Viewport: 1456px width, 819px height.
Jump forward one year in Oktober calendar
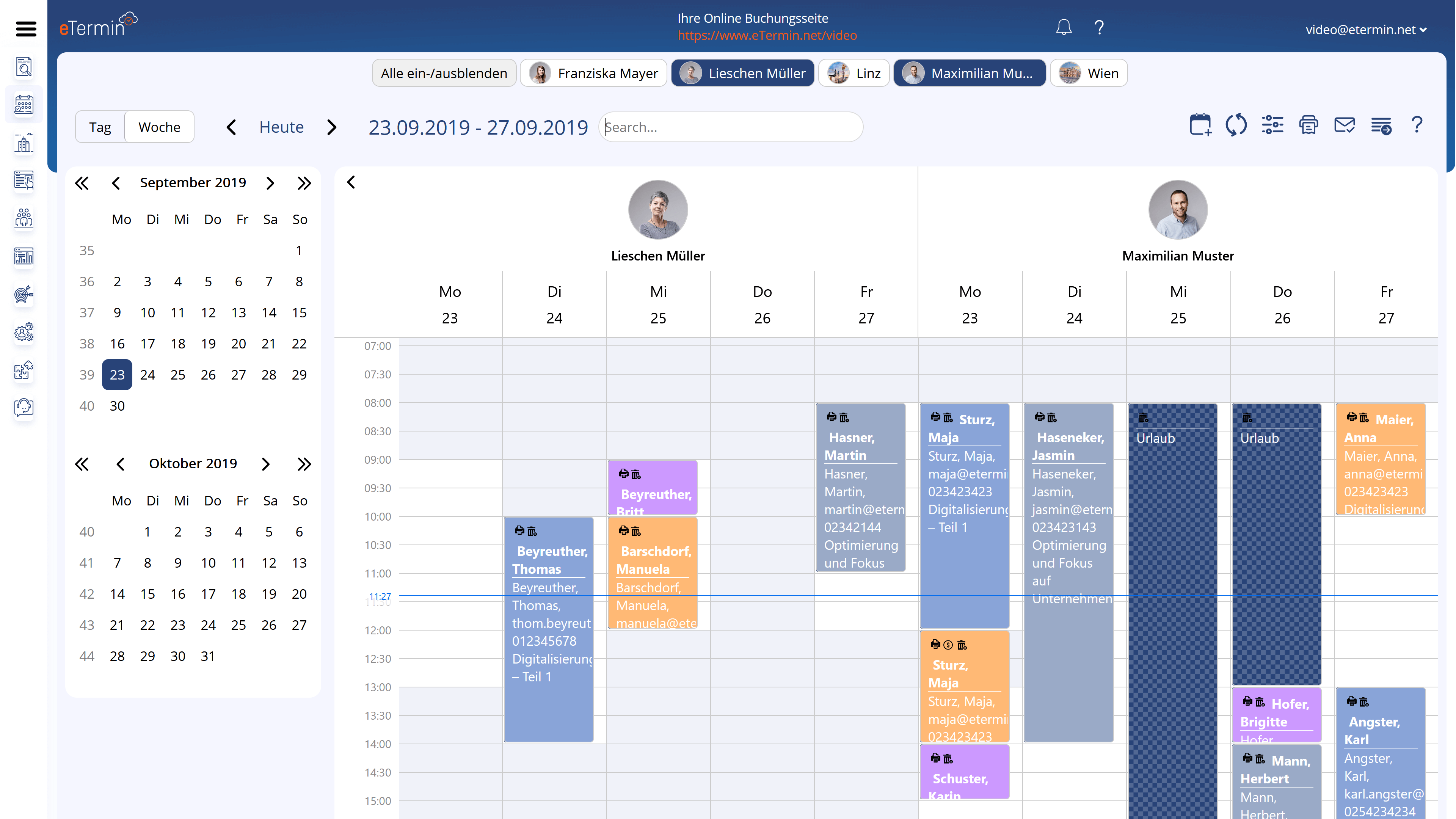click(x=304, y=464)
